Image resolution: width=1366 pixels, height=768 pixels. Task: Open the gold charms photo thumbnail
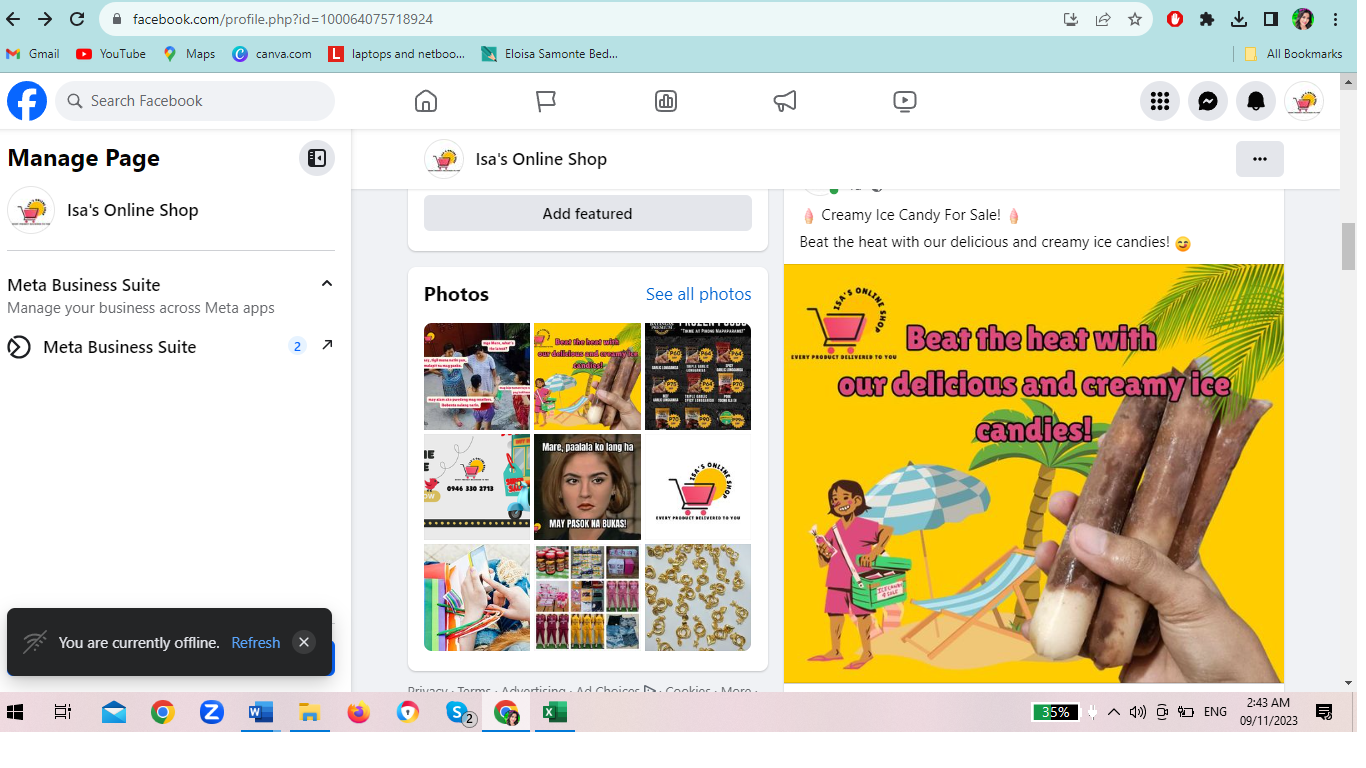point(698,598)
